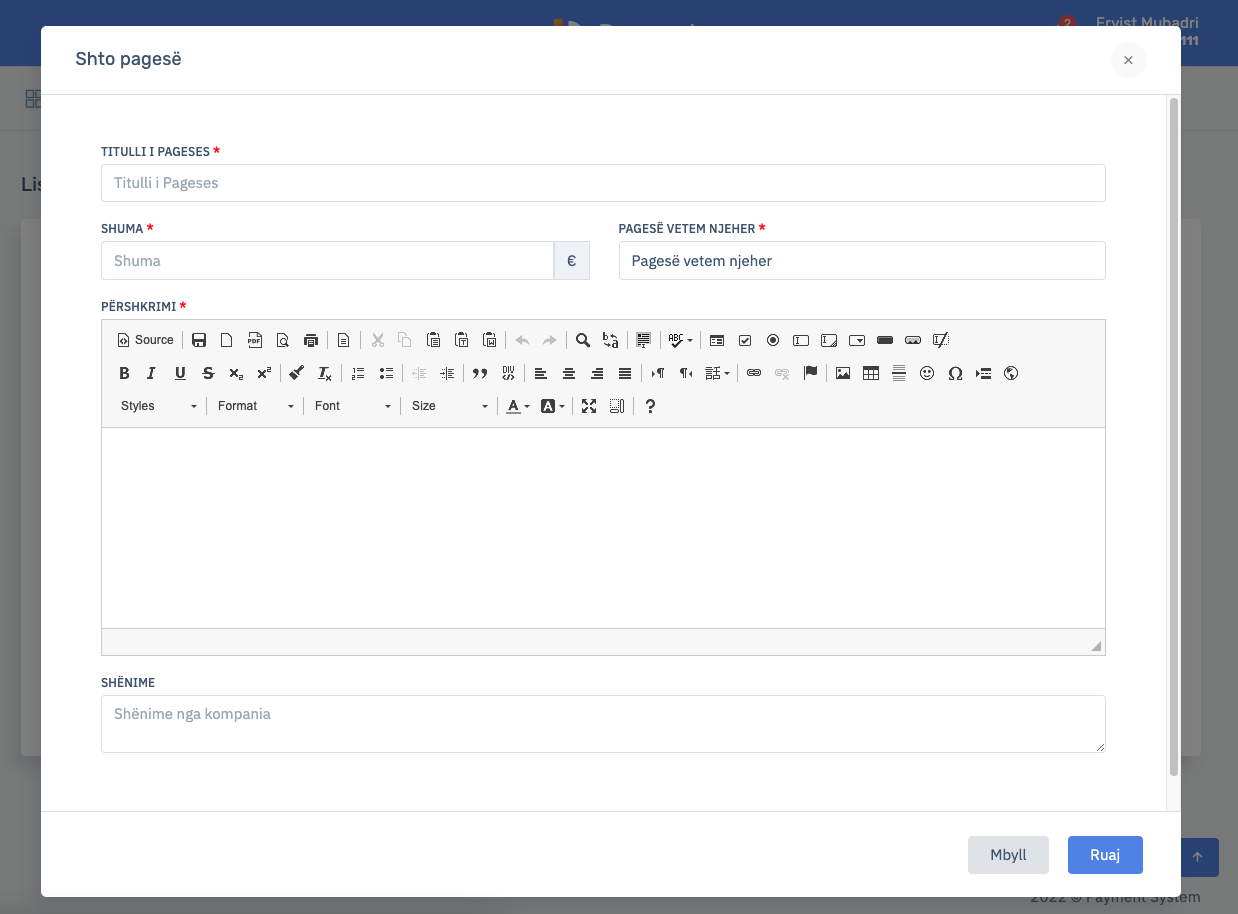
Task: Click the Copy Formatting brush icon
Action: click(x=297, y=373)
